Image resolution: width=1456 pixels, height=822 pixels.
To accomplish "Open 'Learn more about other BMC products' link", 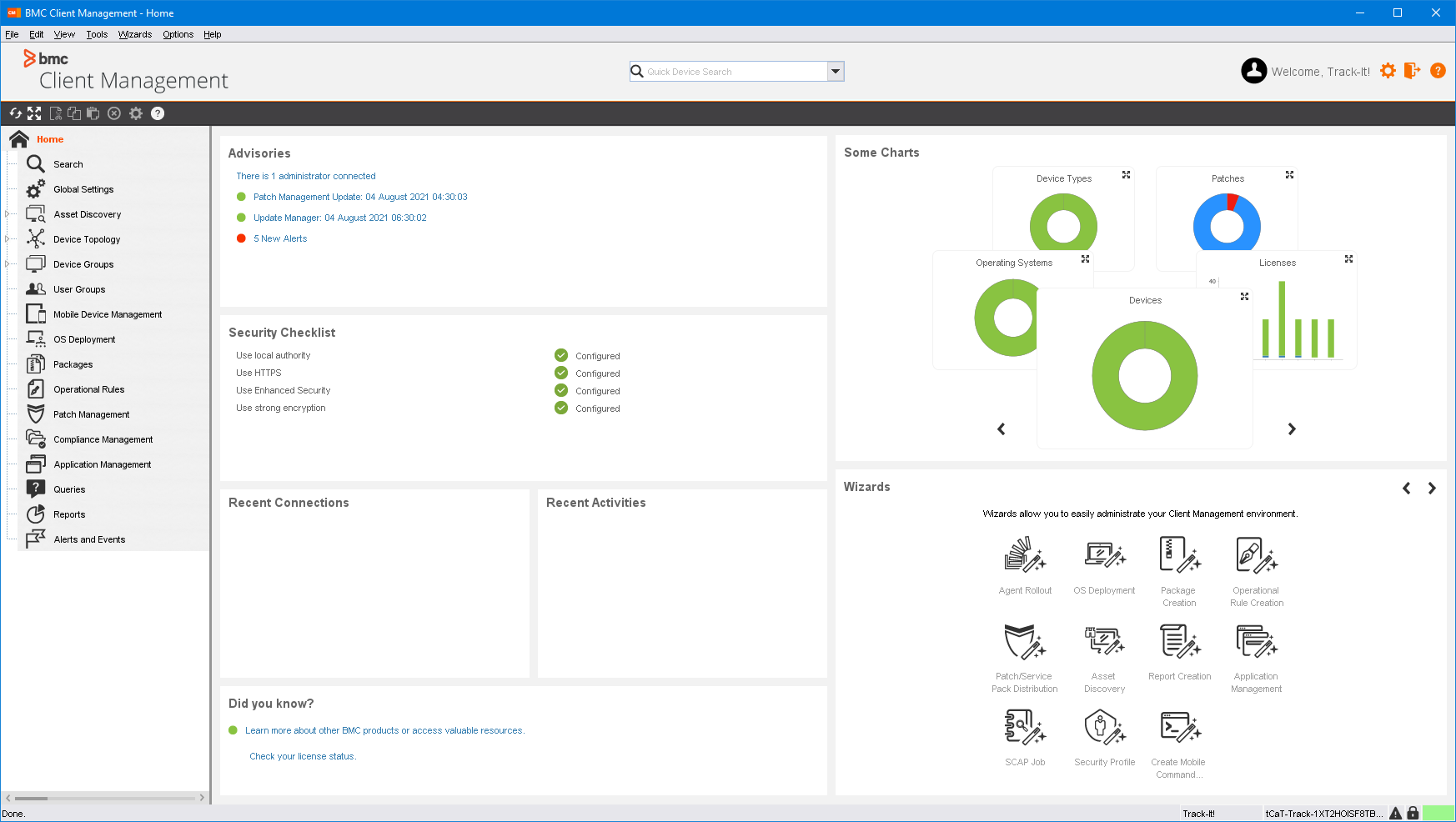I will click(384, 730).
